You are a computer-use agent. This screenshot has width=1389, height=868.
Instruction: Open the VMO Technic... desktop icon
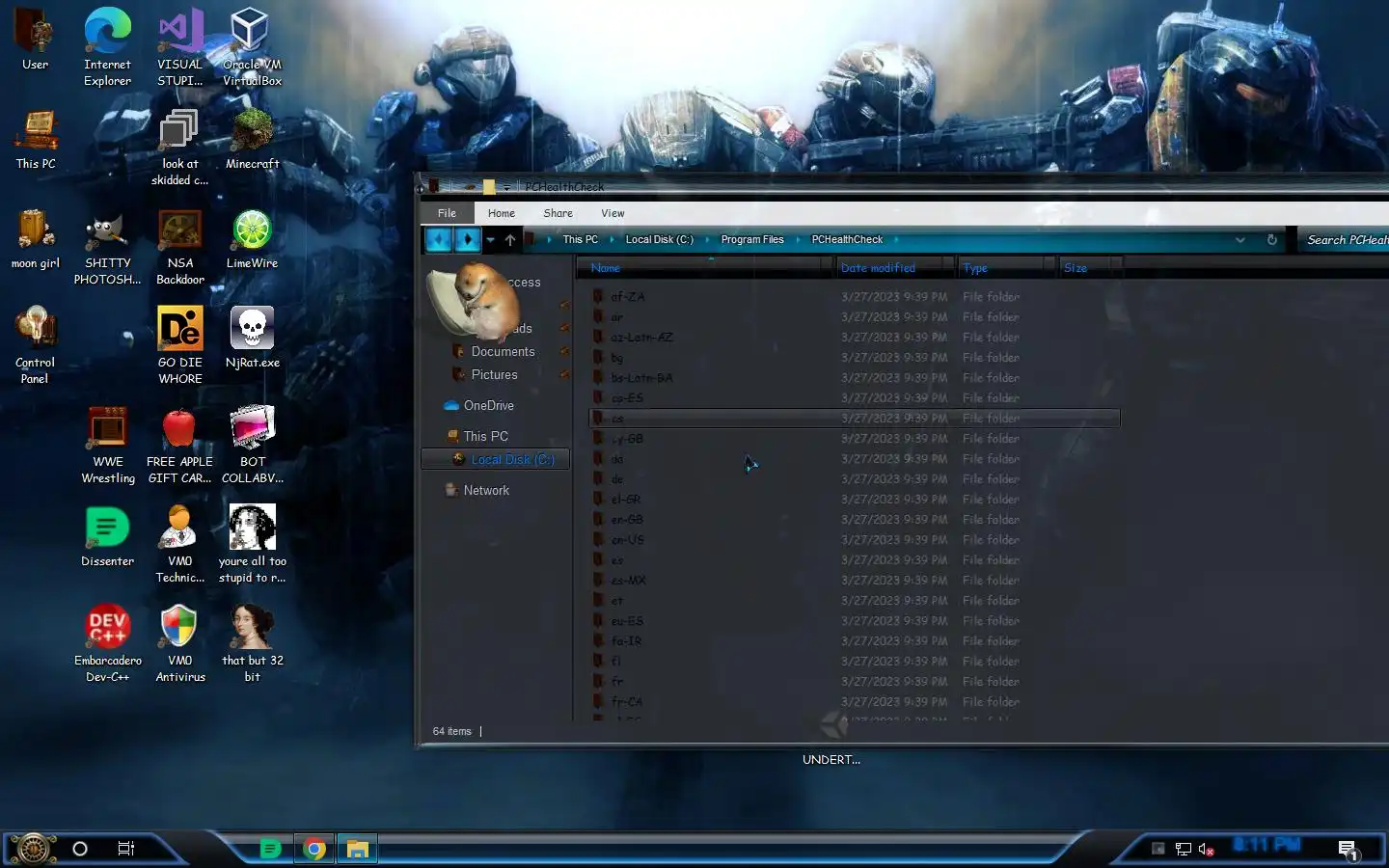[x=180, y=544]
